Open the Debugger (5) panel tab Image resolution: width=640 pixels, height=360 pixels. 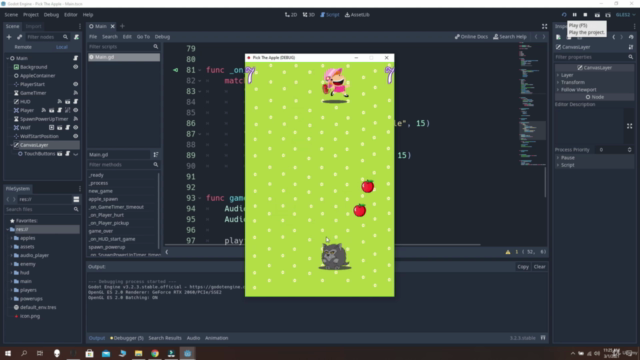point(127,338)
